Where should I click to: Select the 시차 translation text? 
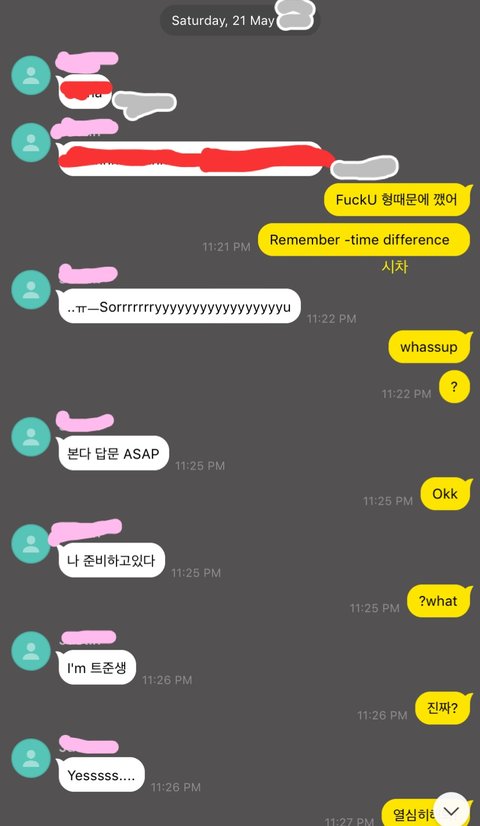click(395, 267)
